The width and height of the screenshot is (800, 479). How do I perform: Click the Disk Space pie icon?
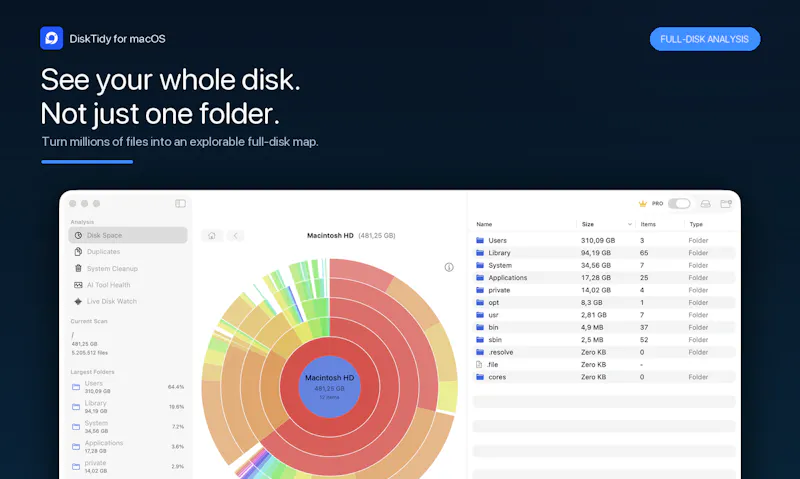click(78, 235)
